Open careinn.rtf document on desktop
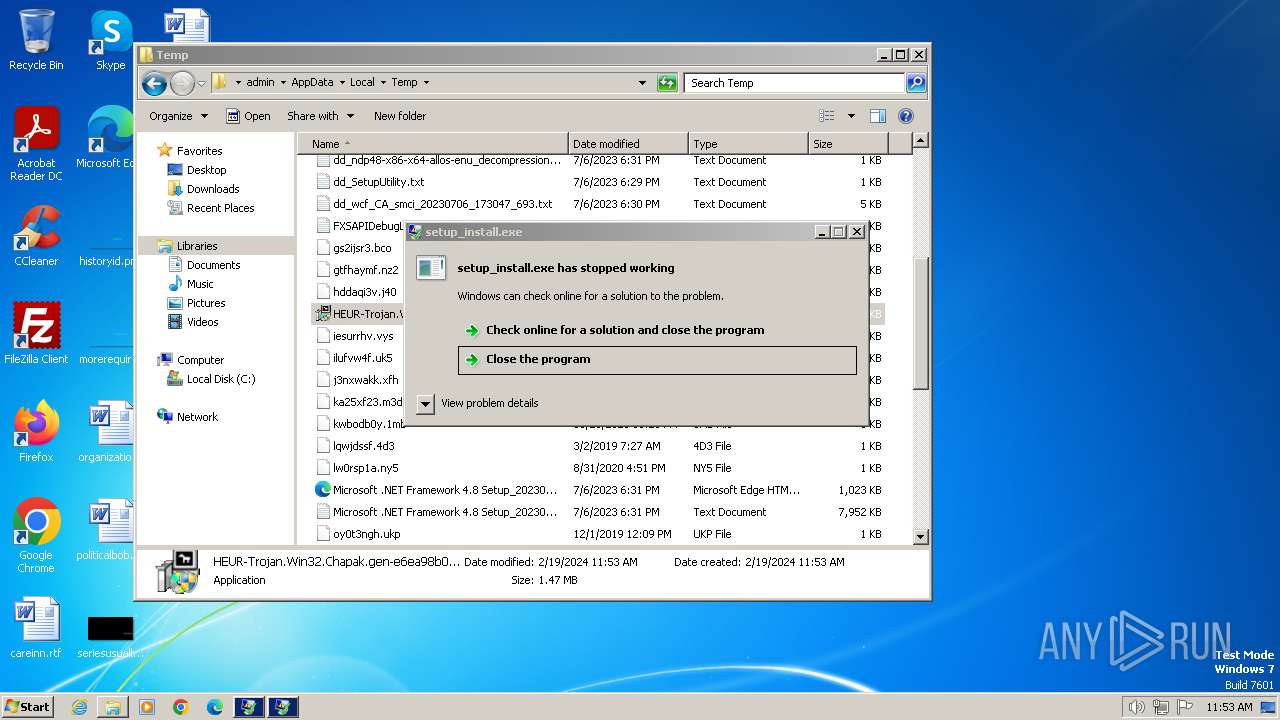 point(36,628)
